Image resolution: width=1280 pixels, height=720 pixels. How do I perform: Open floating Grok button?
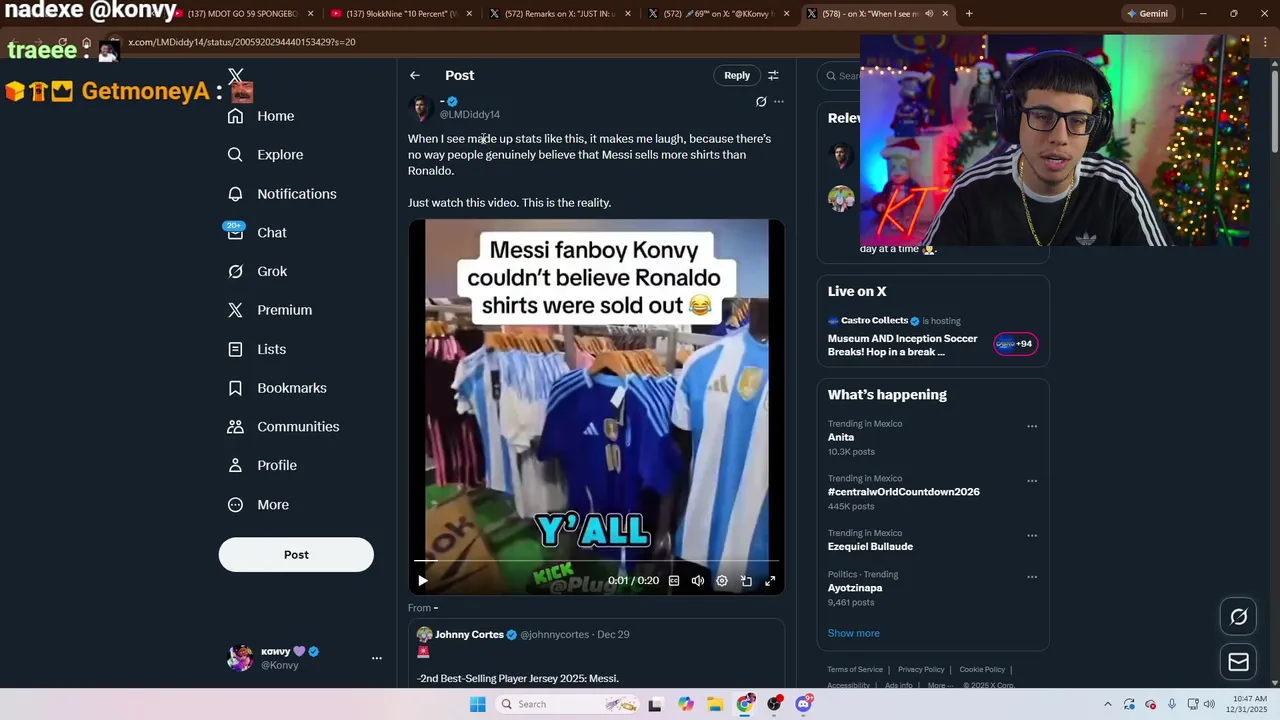pos(1238,617)
